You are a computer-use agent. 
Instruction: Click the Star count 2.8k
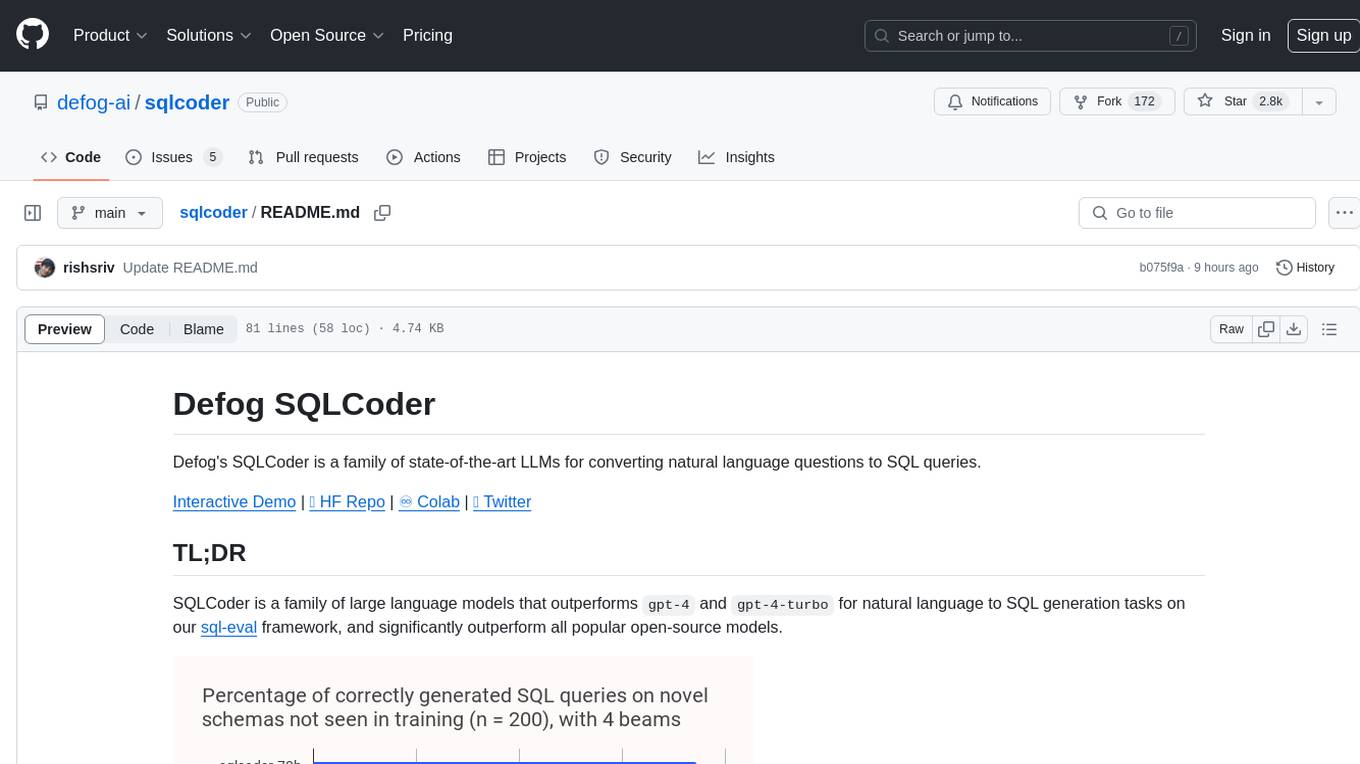pos(1271,102)
